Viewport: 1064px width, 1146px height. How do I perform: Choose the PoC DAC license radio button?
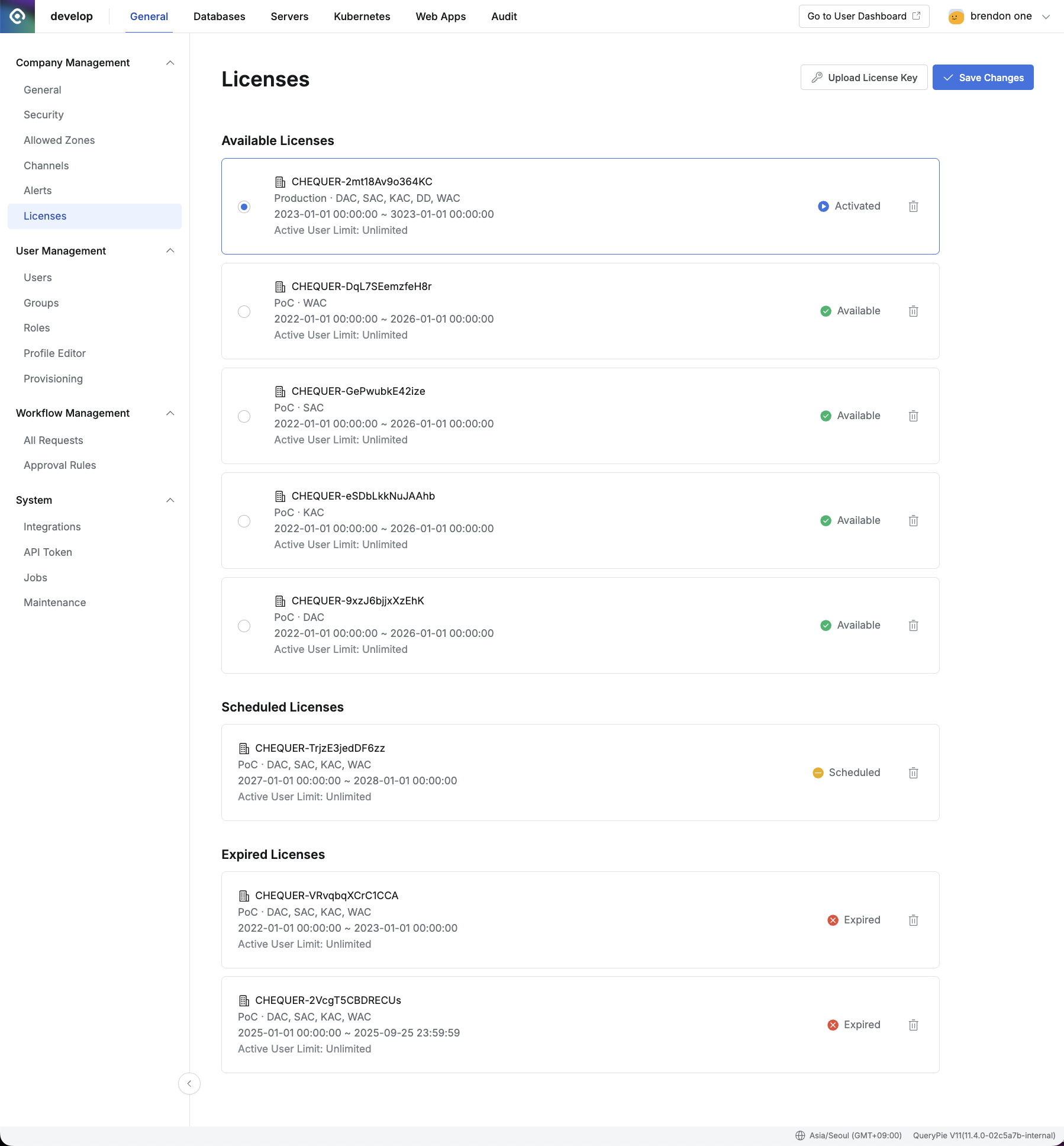pos(244,626)
